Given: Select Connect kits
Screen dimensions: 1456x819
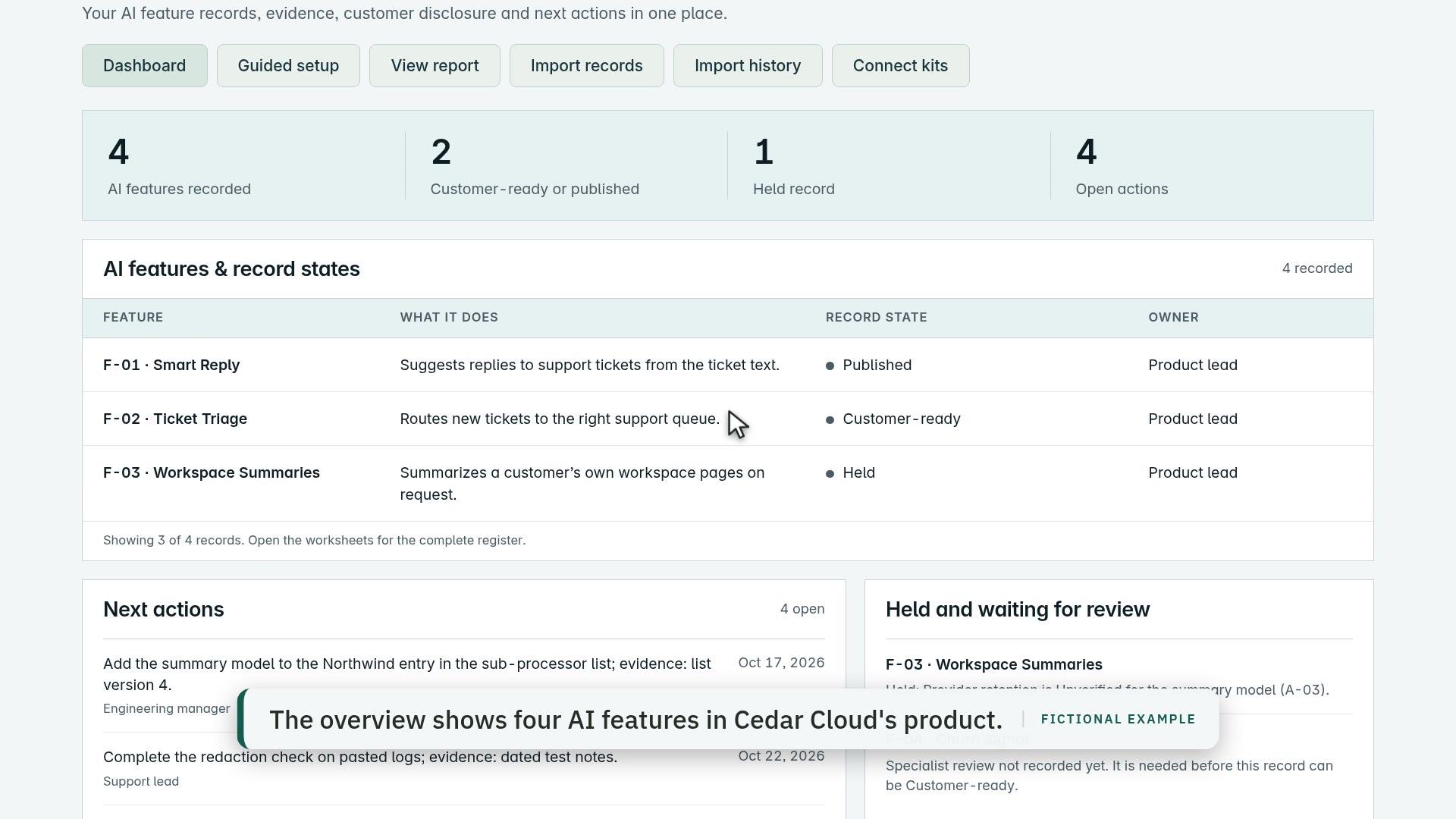Looking at the screenshot, I should click(900, 65).
